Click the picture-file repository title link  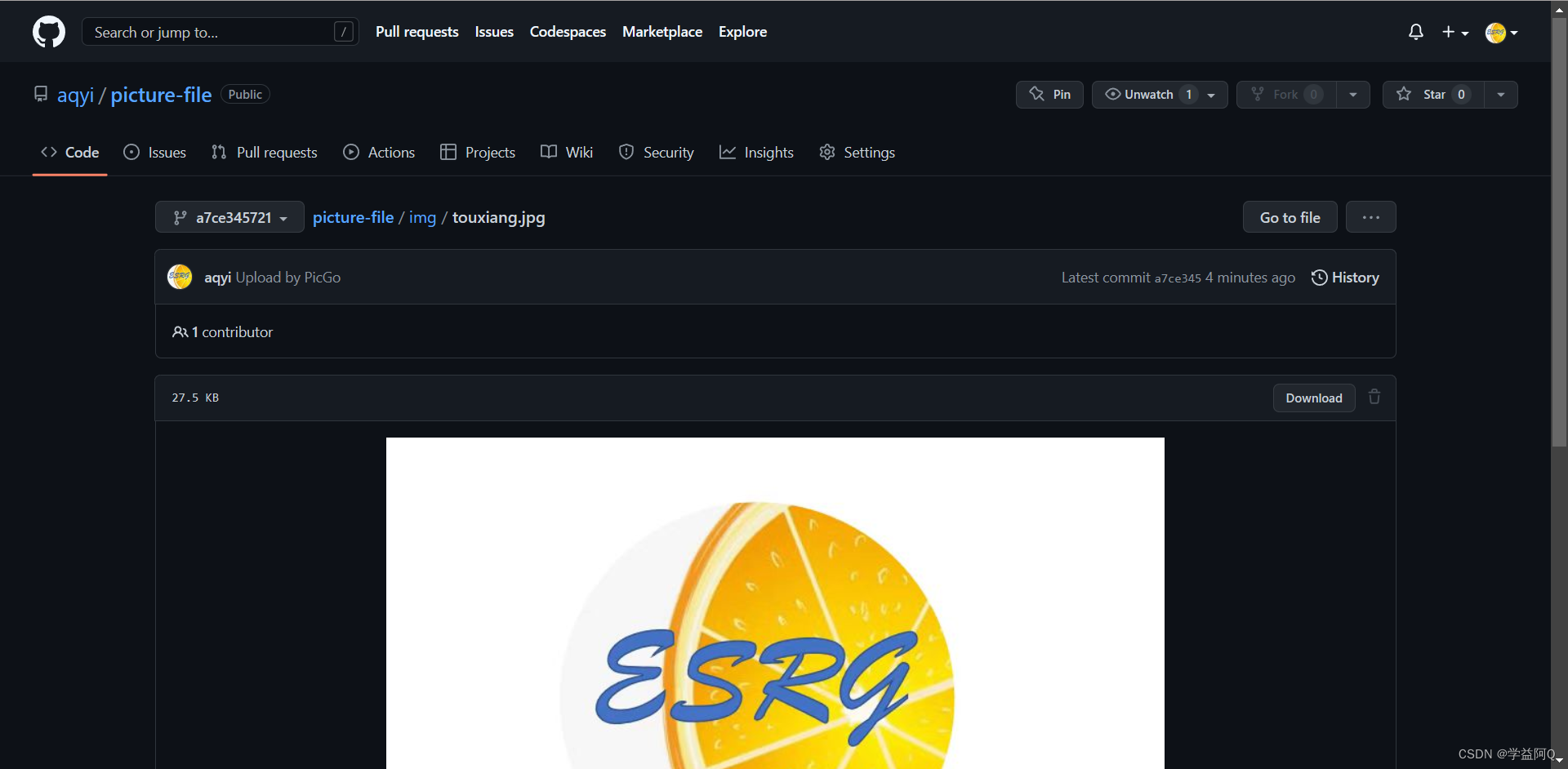click(161, 95)
